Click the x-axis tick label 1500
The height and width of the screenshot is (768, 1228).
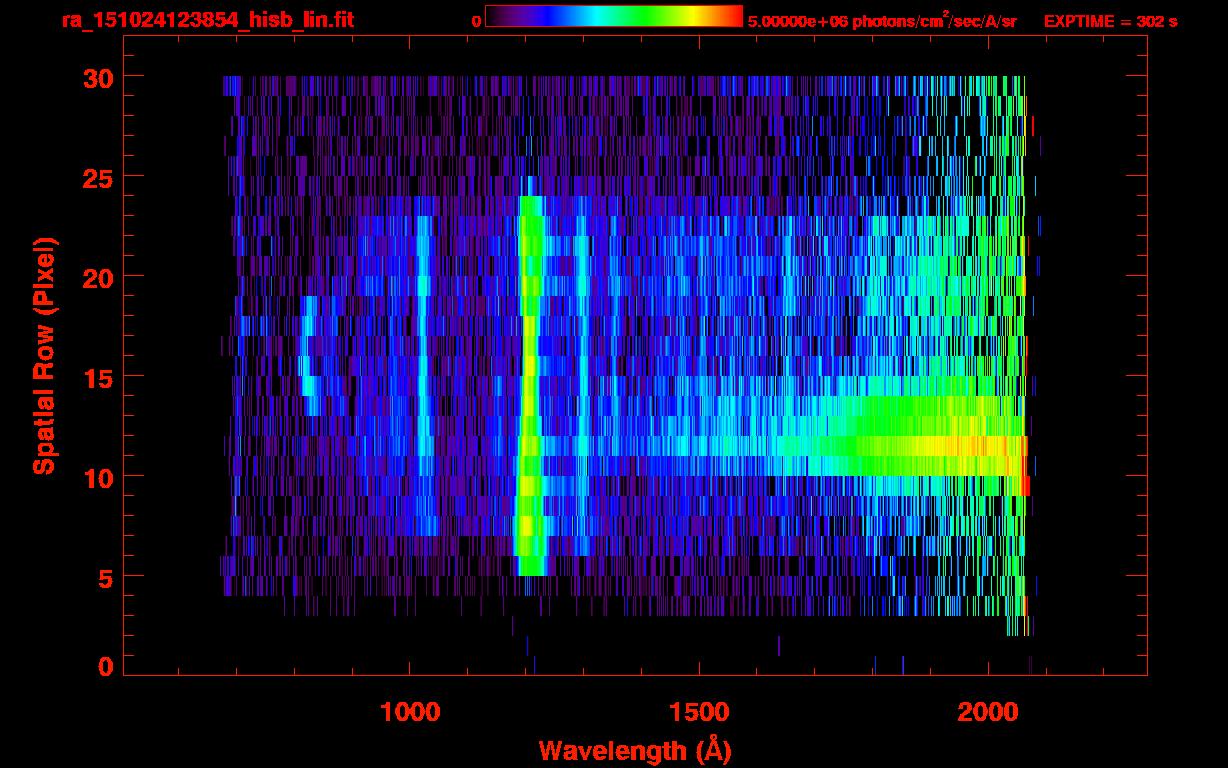pyautogui.click(x=699, y=712)
